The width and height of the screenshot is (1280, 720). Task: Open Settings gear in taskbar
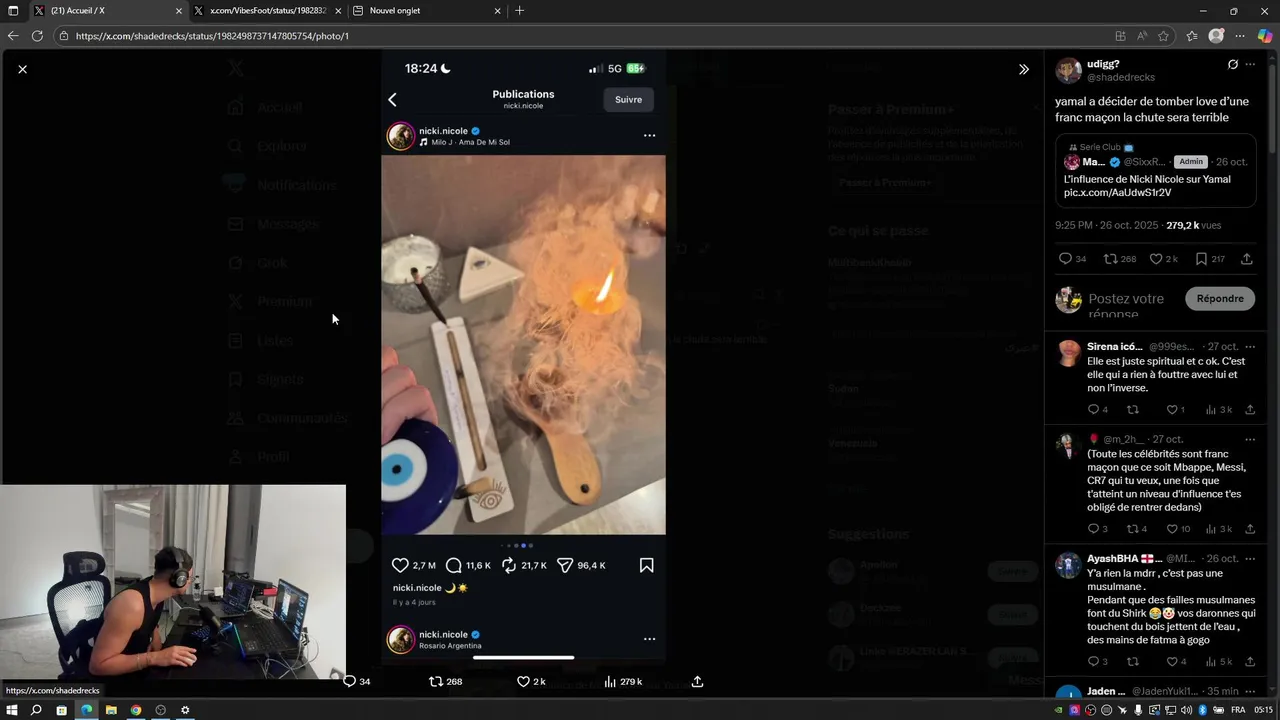(x=185, y=710)
